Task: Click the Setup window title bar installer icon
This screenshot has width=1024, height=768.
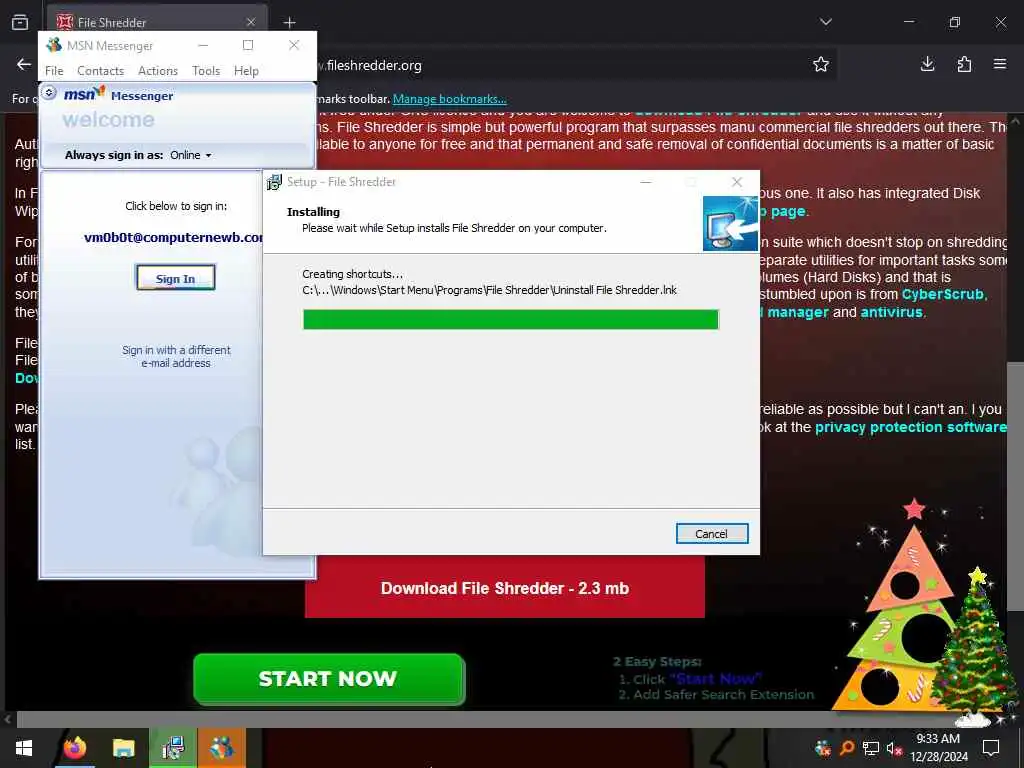Action: point(274,182)
